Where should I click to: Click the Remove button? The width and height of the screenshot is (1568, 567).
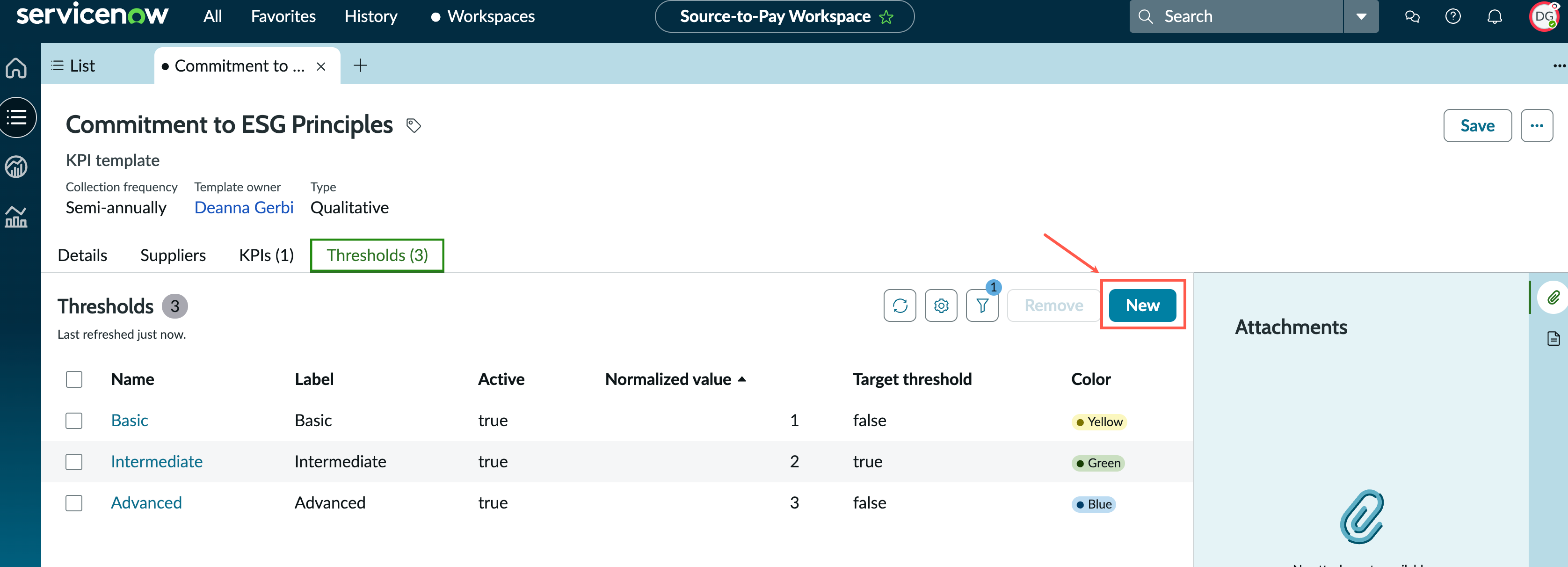[1053, 305]
